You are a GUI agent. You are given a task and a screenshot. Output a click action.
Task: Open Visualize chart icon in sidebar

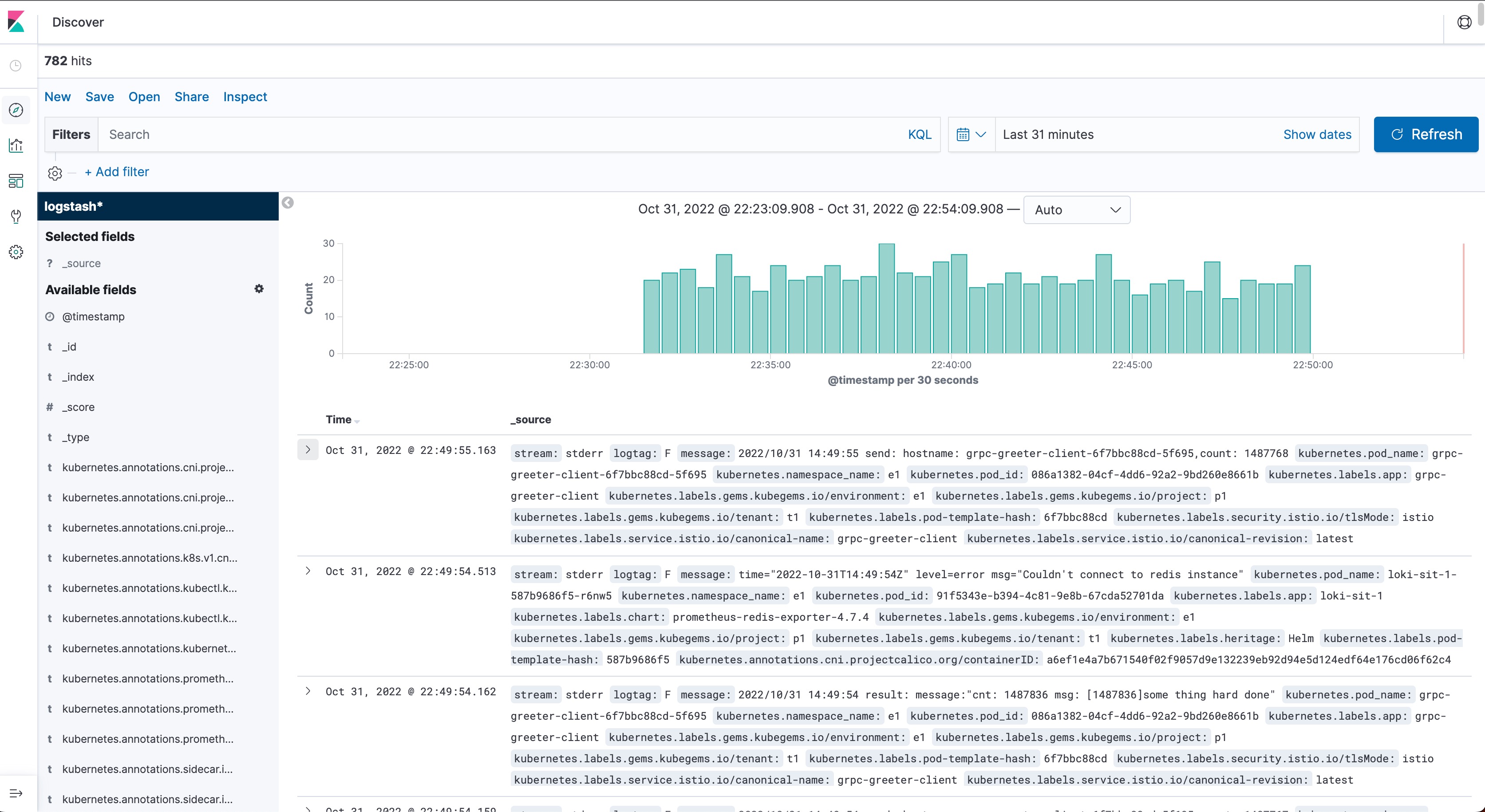(x=16, y=145)
